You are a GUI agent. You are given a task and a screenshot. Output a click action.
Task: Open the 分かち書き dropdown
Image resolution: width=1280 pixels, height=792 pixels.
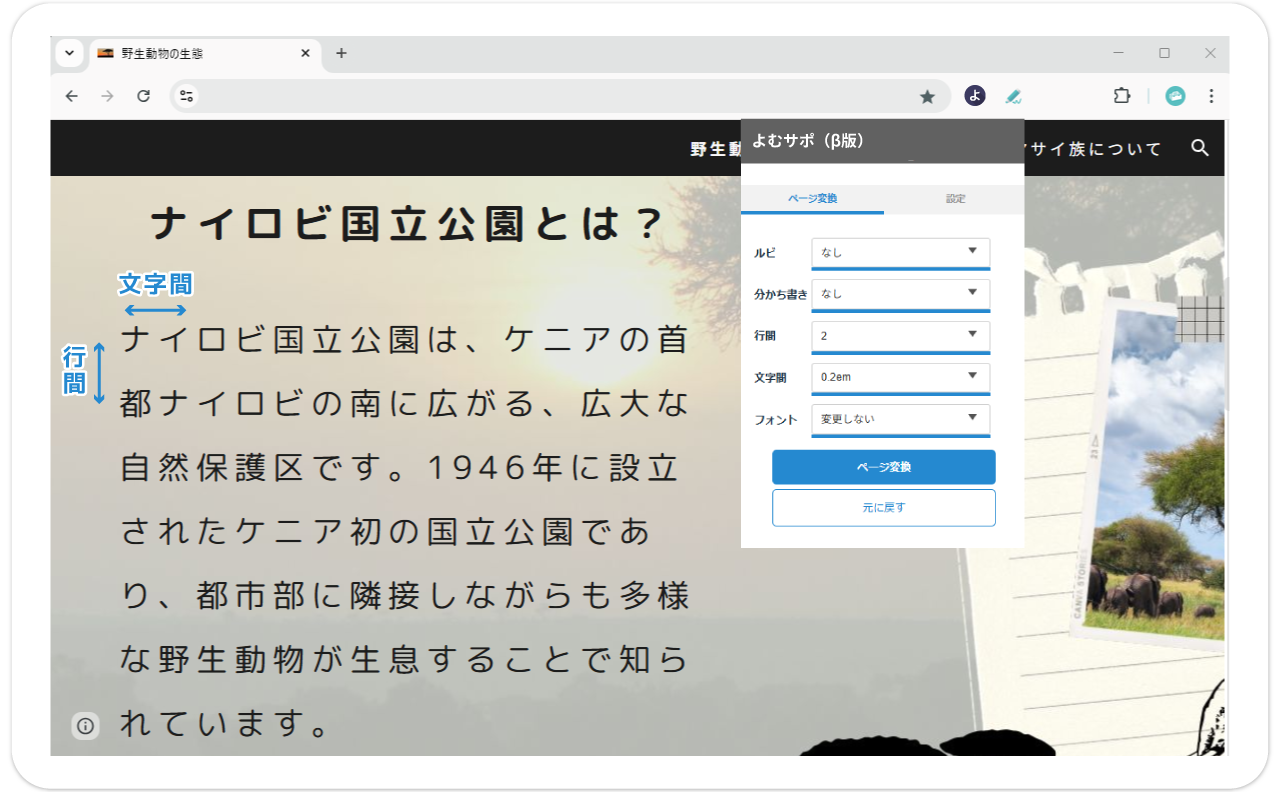(900, 294)
